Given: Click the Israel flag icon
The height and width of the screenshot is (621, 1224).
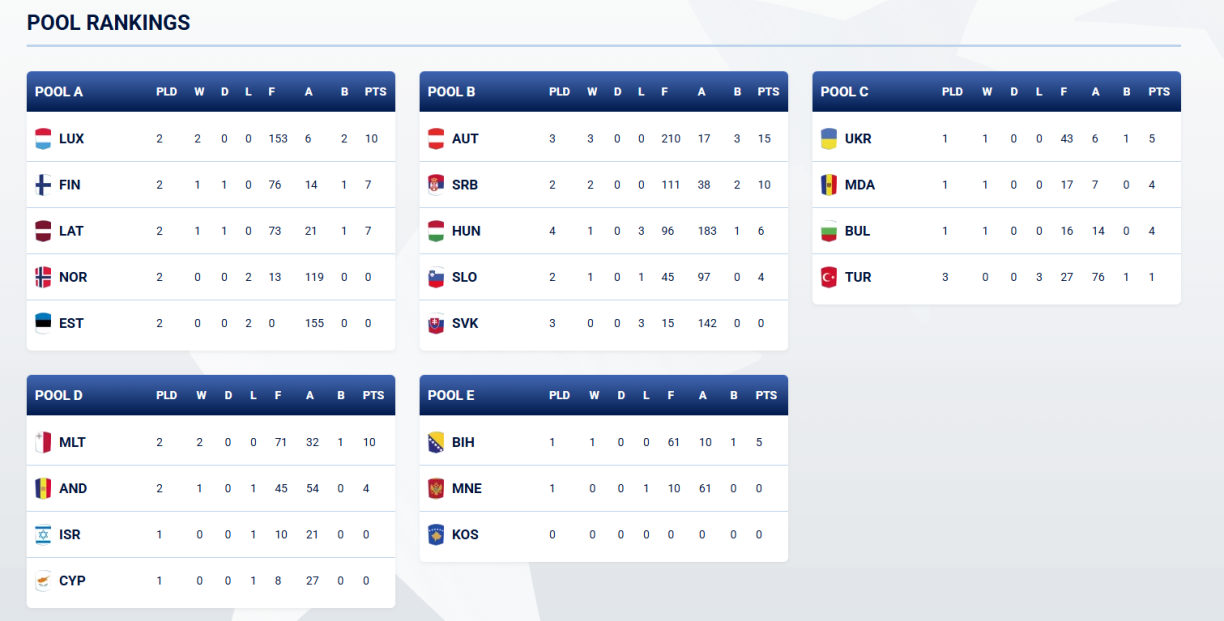Looking at the screenshot, I should 43,535.
